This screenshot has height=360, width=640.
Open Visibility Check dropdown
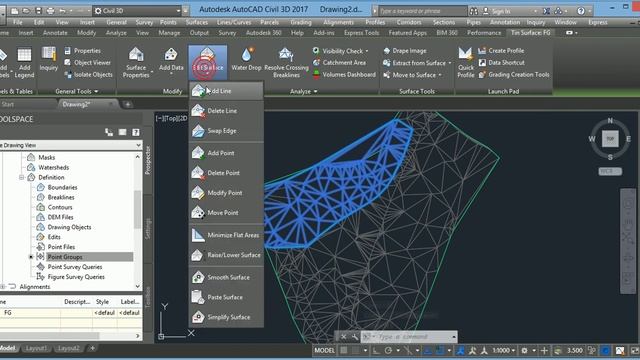tap(341, 51)
